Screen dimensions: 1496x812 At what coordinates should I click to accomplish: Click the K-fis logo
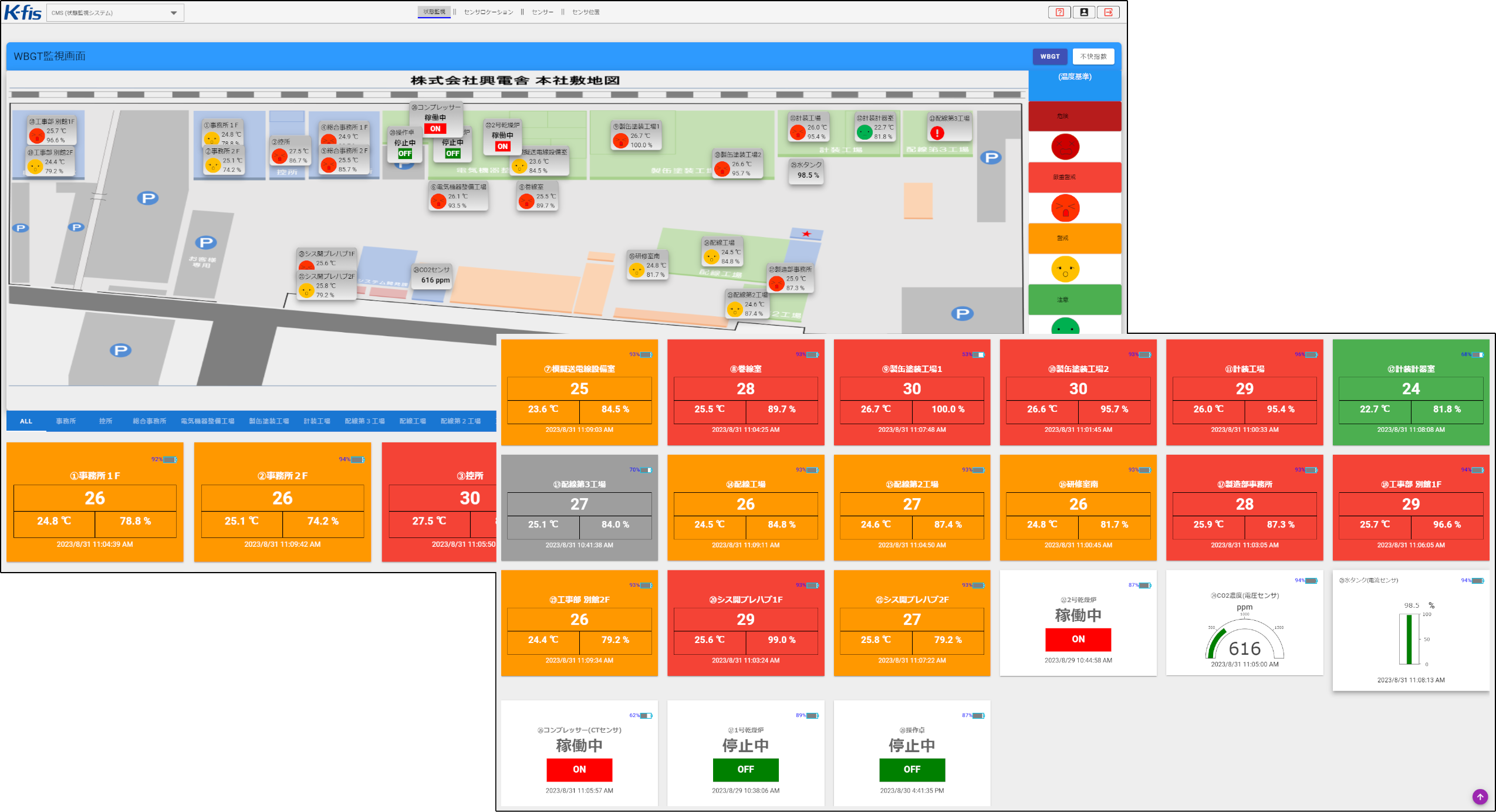(x=22, y=12)
